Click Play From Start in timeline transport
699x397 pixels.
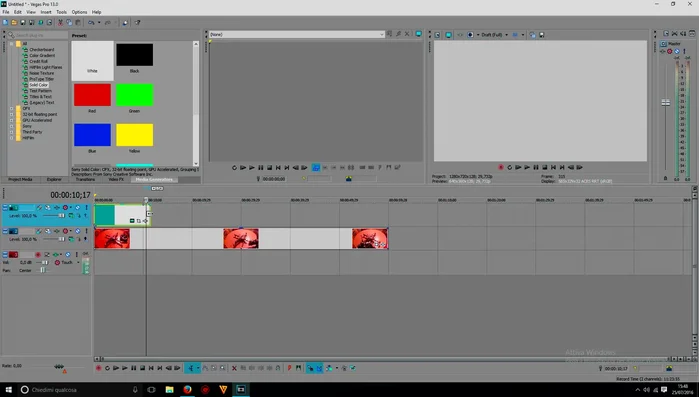116,368
